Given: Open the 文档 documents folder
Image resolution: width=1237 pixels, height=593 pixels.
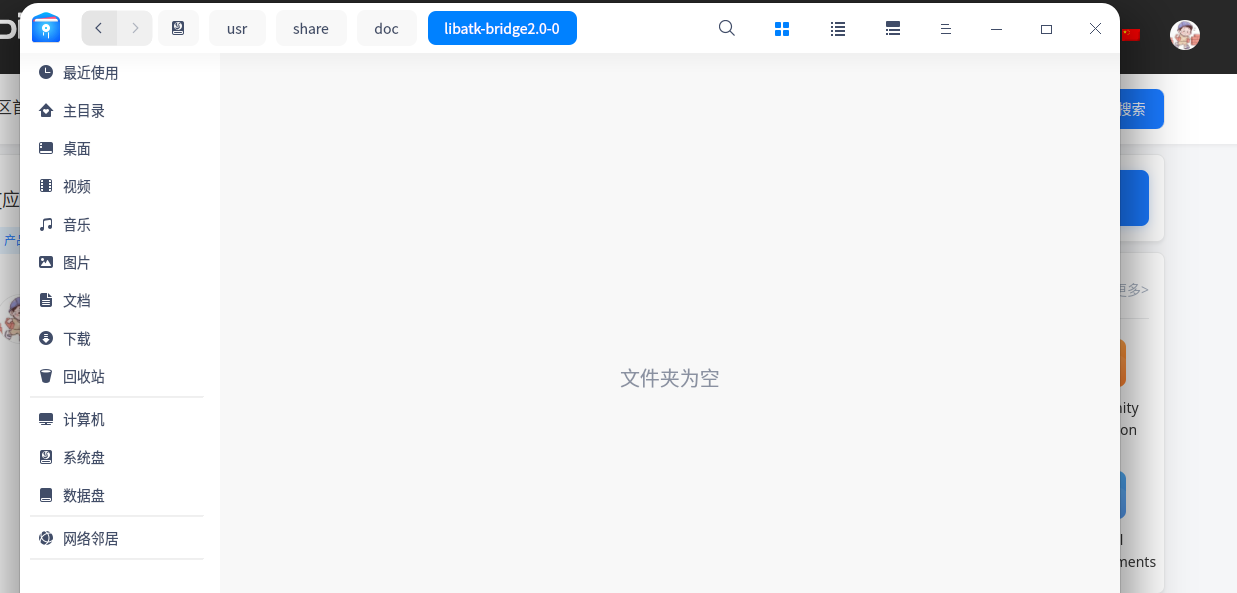Looking at the screenshot, I should [77, 300].
